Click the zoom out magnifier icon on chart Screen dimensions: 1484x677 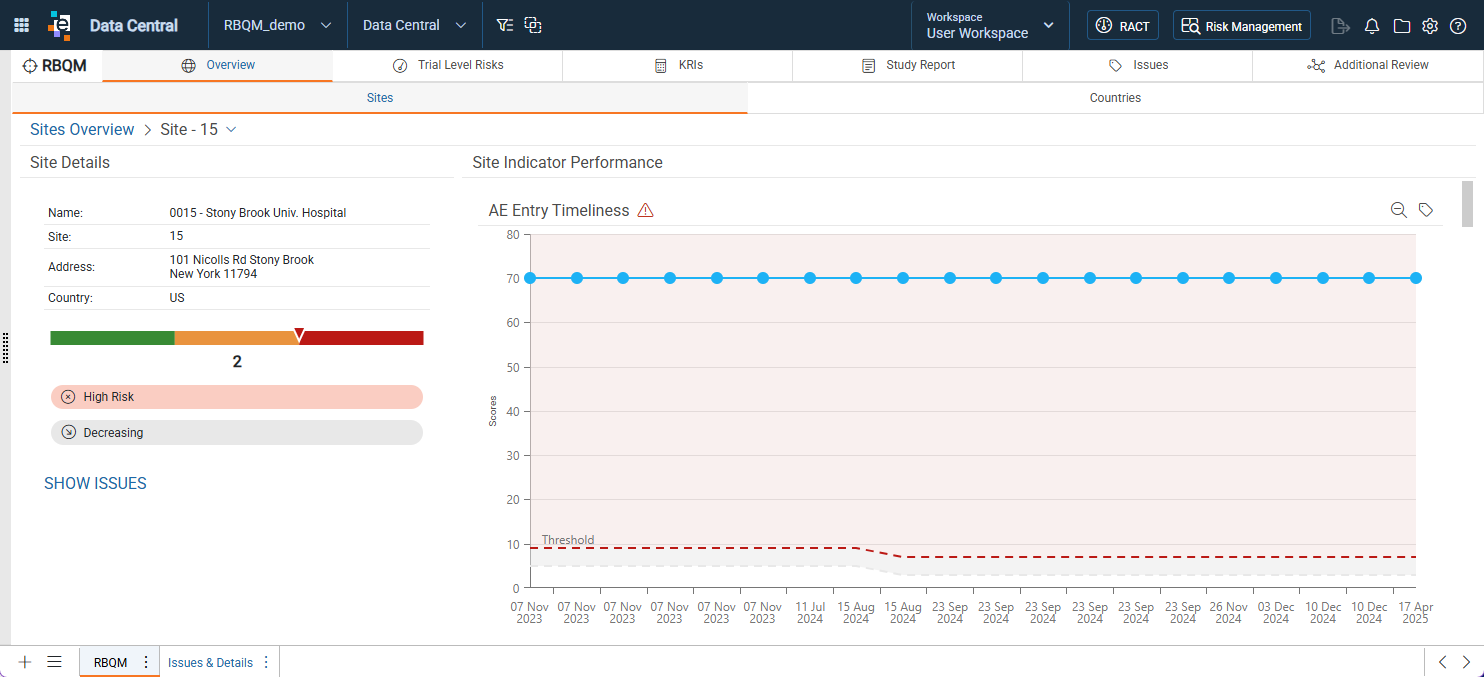point(1398,210)
